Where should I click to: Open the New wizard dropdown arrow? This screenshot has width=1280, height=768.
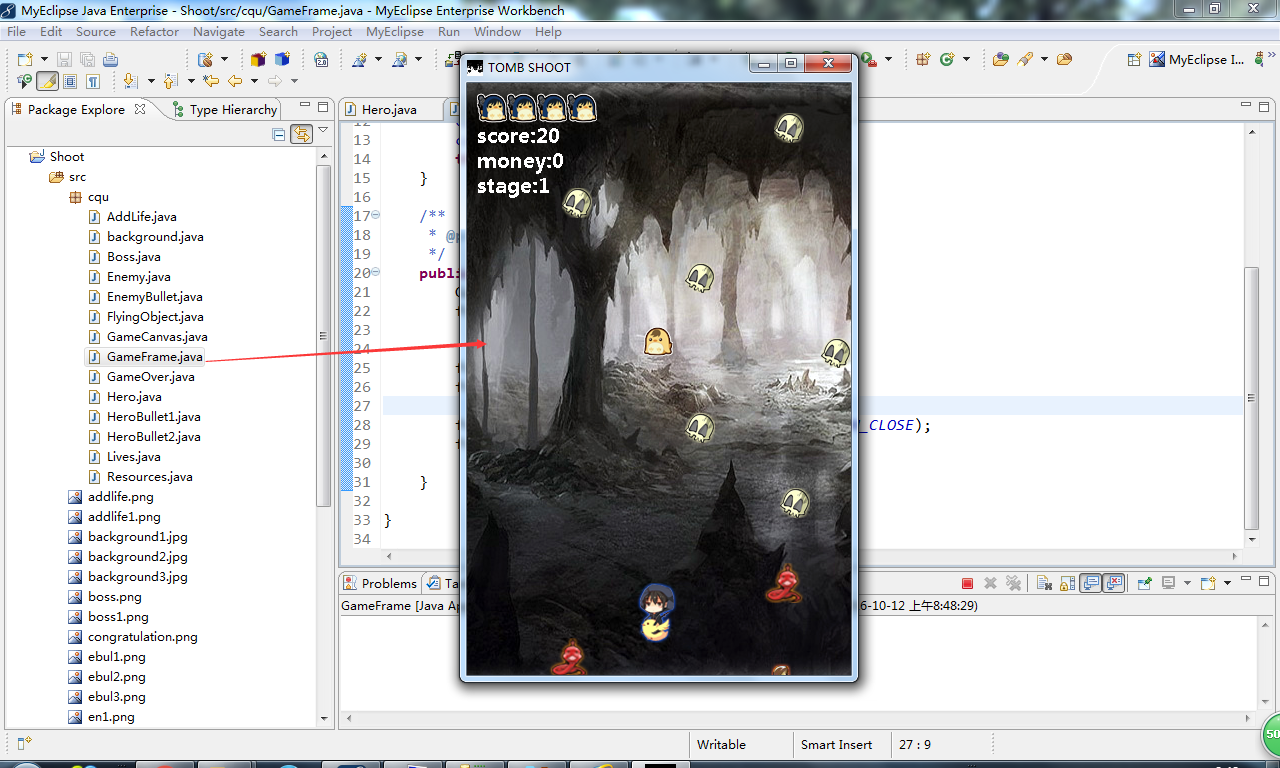tap(42, 60)
